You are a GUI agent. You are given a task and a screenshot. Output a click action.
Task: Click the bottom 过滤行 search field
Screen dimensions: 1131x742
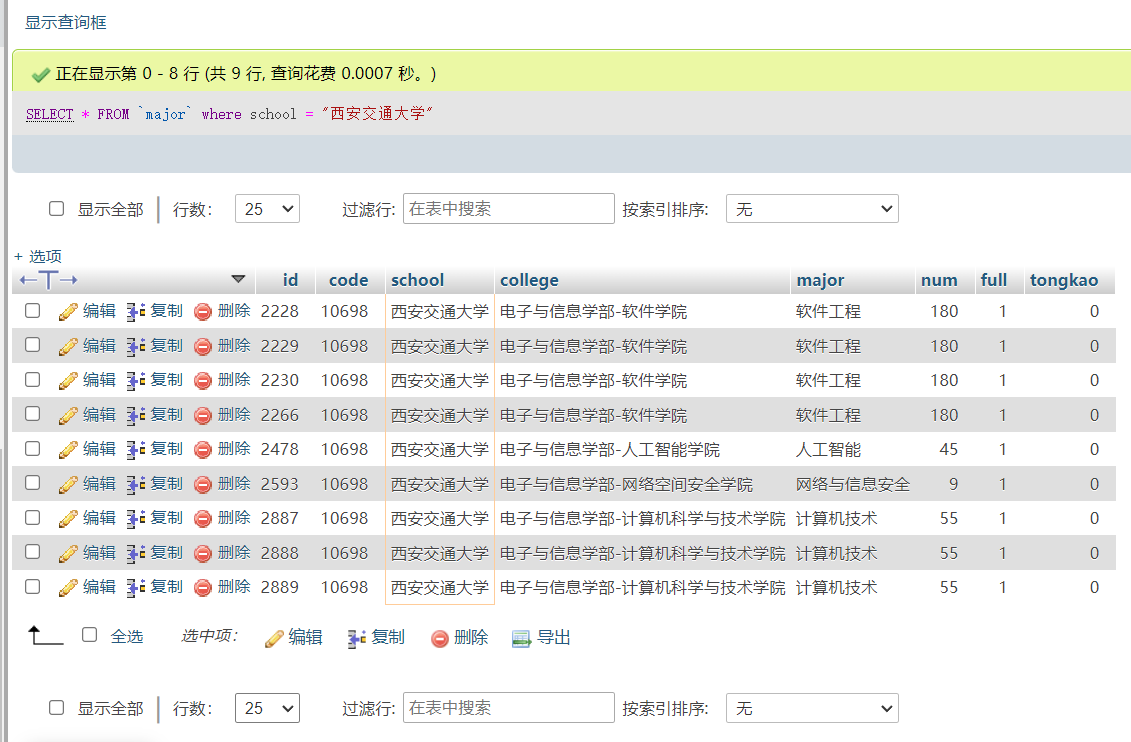pos(509,707)
